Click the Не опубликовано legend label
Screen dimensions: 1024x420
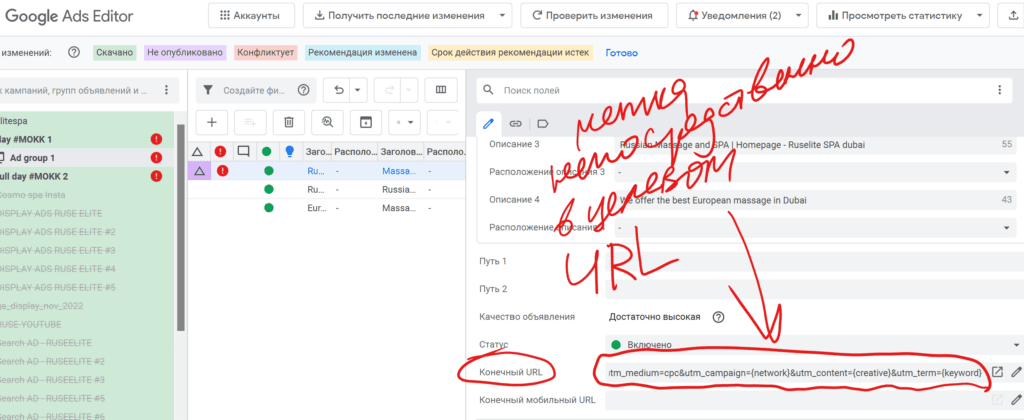click(x=185, y=53)
